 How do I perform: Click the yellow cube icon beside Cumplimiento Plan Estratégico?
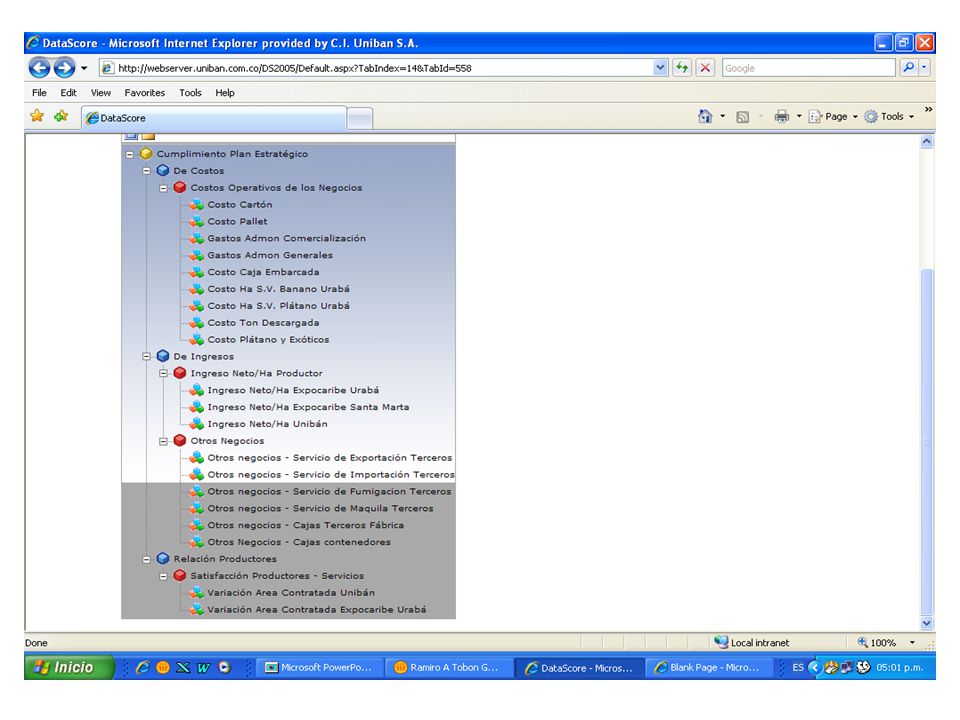(x=146, y=154)
